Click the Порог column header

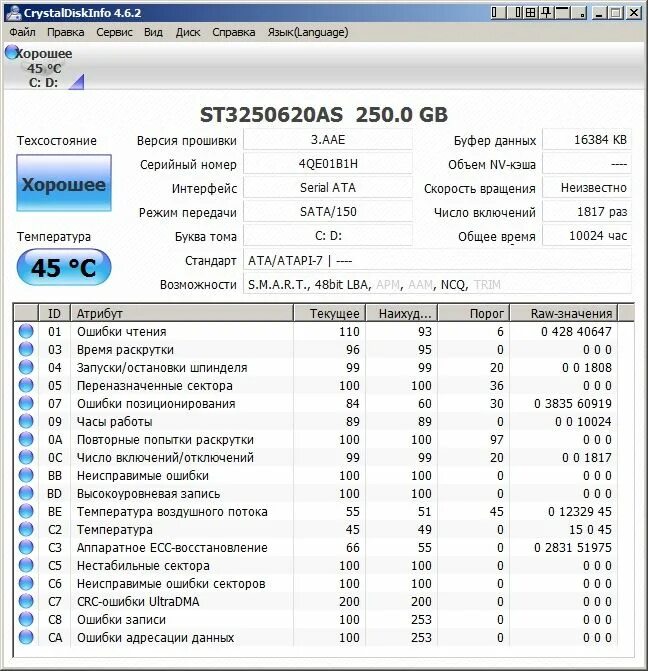click(474, 313)
